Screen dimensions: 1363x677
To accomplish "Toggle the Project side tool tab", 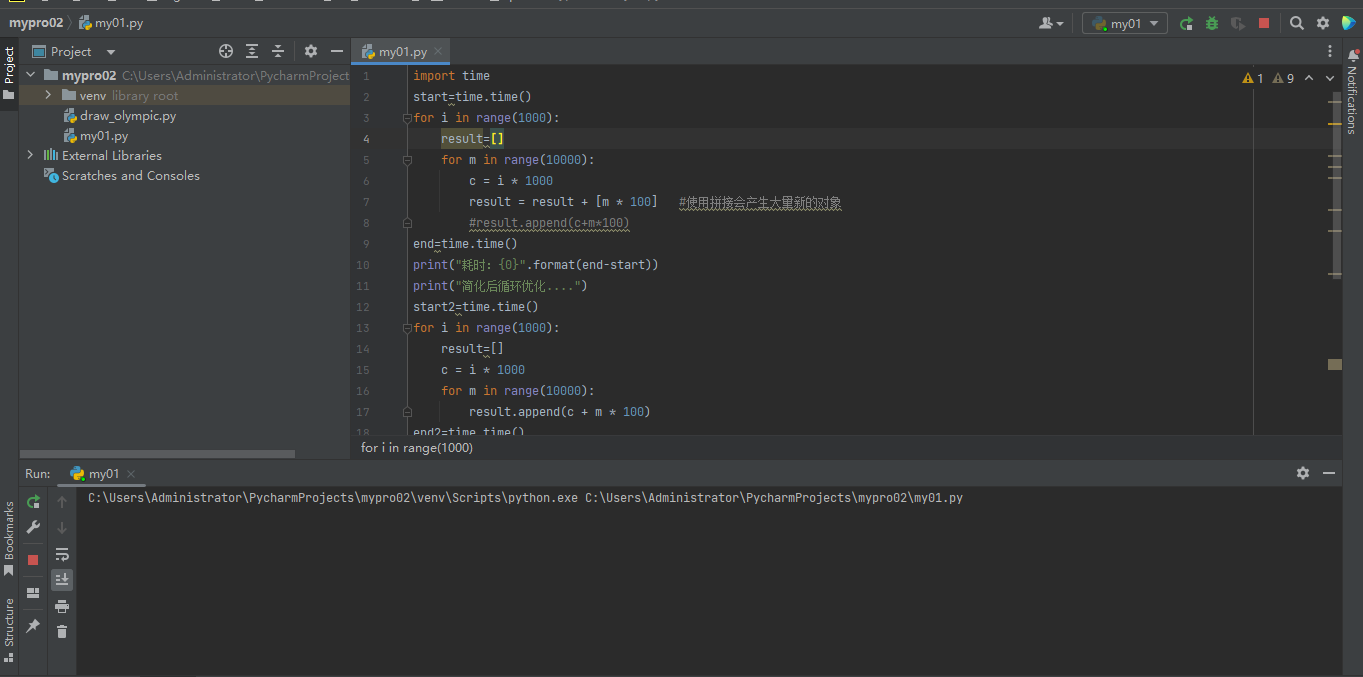I will click(x=9, y=73).
